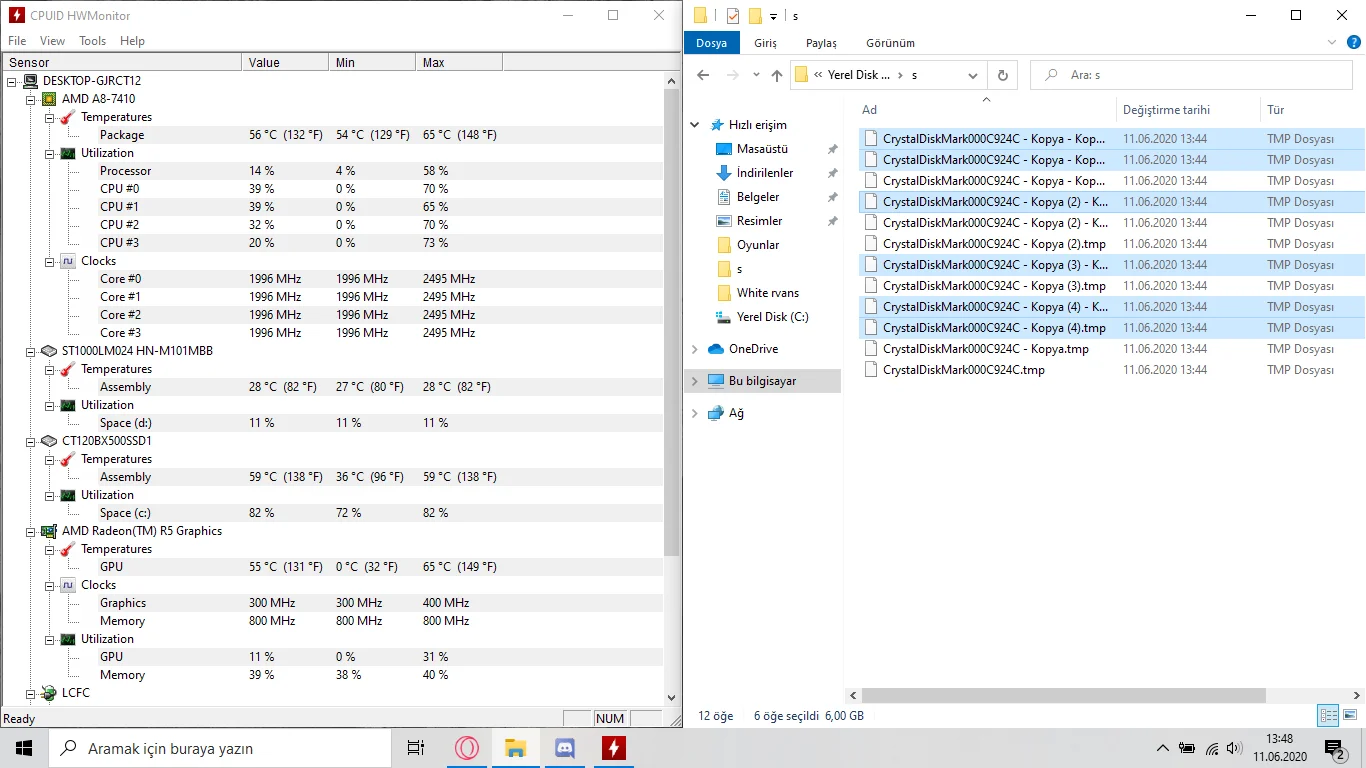Open the Dosya ribbon tab

712,43
